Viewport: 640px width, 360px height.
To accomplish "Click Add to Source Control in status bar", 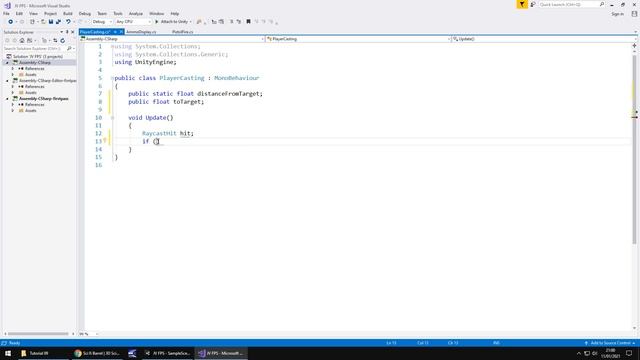I will click(x=610, y=343).
